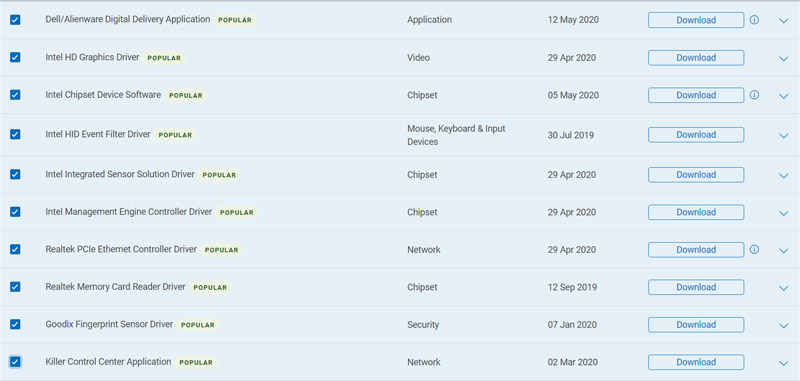Expand Intel Management Engine Controller Driver chevron
Screen dimensions: 800x381
784,213
